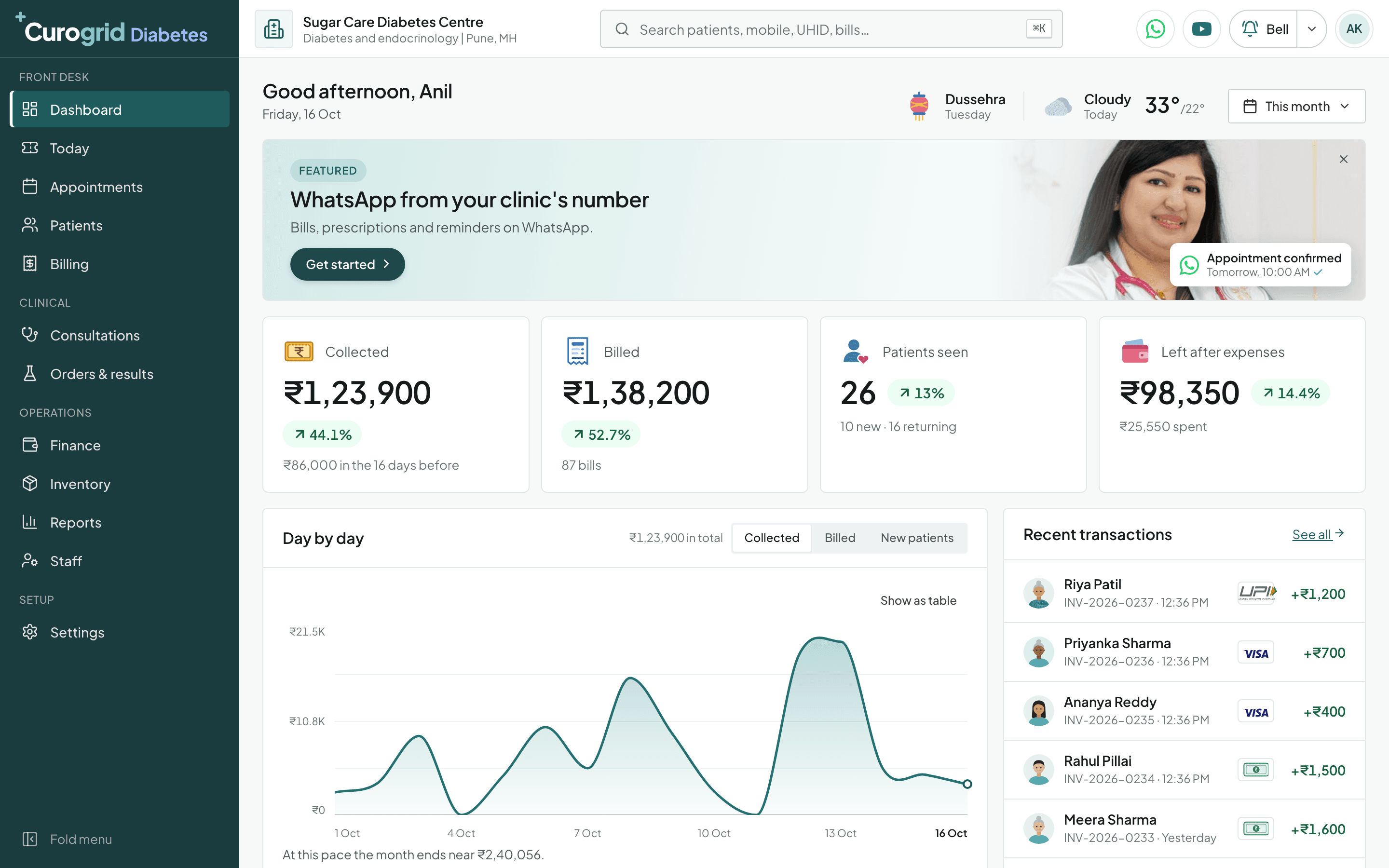Screen dimensions: 1389x868
Task: Open WhatsApp from the top bar
Action: [x=1155, y=29]
